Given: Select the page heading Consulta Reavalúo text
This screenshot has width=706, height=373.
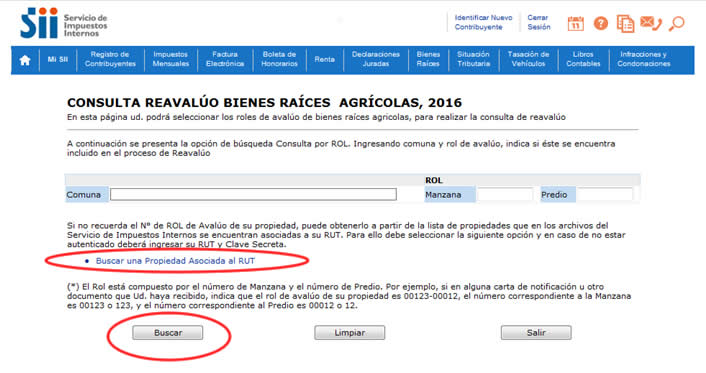Looking at the screenshot, I should tap(264, 103).
